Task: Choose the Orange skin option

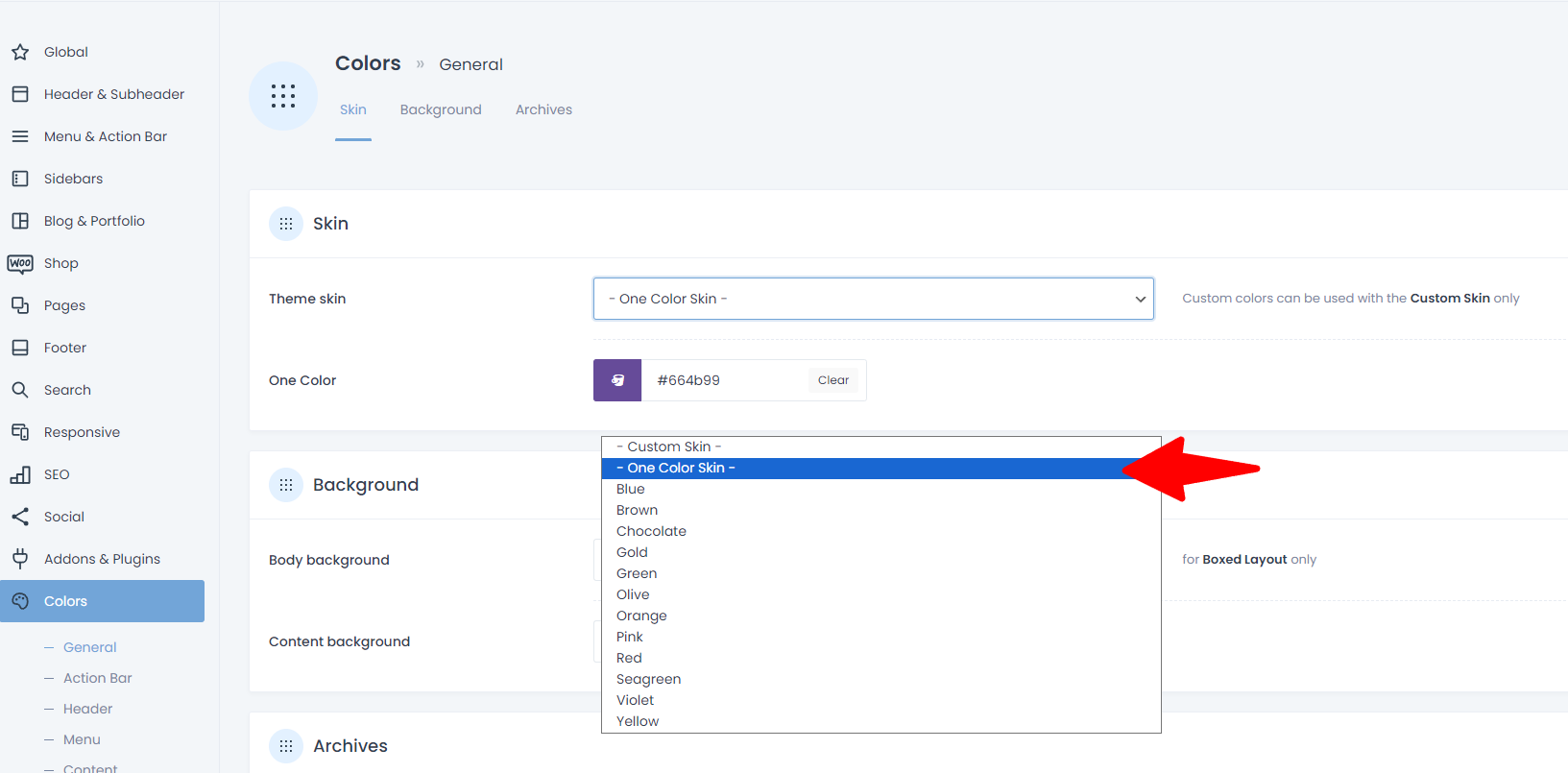Action: [880, 616]
